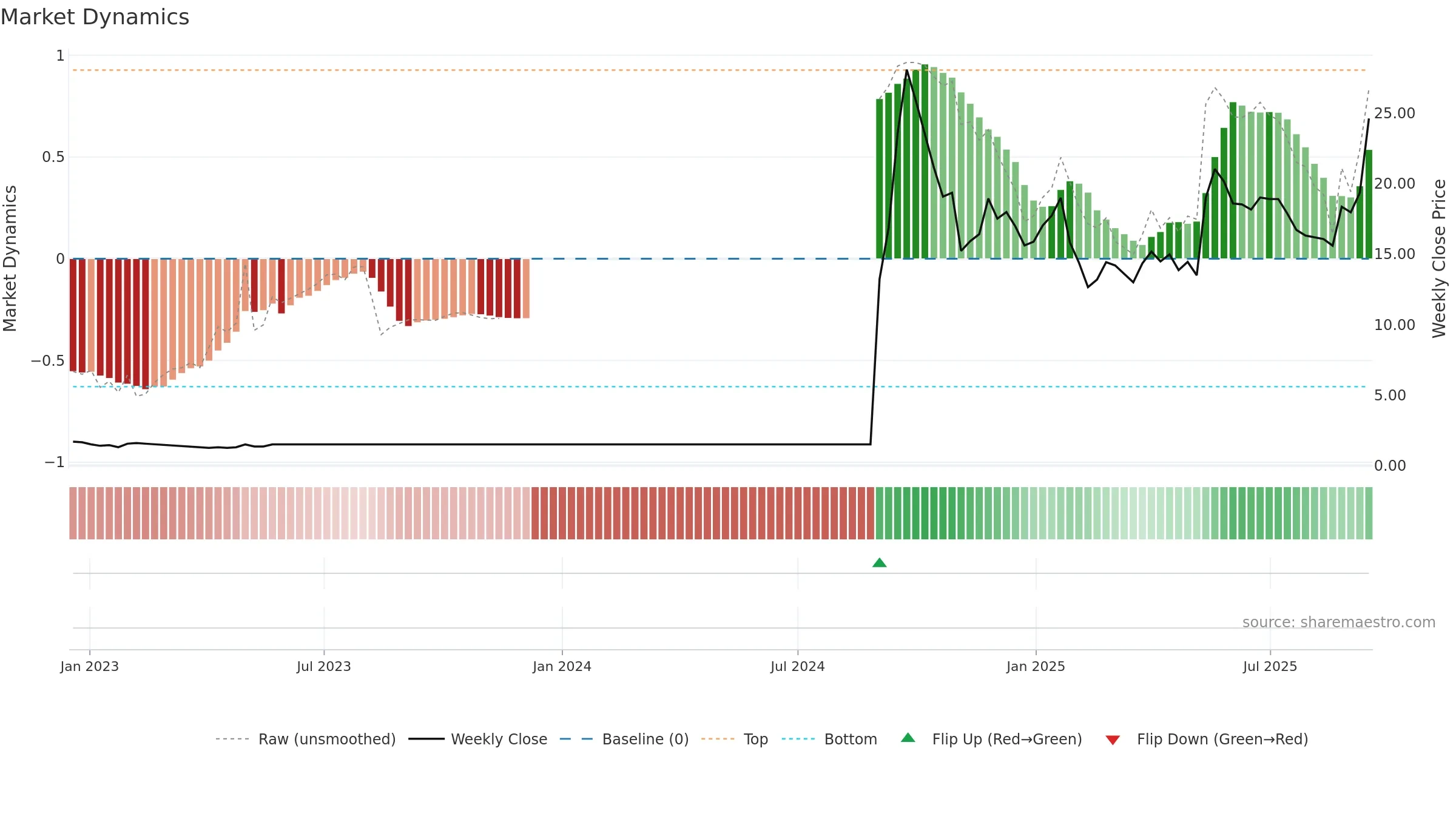Click the 15.00 price axis label
Image resolution: width=1456 pixels, height=819 pixels.
[x=1395, y=254]
